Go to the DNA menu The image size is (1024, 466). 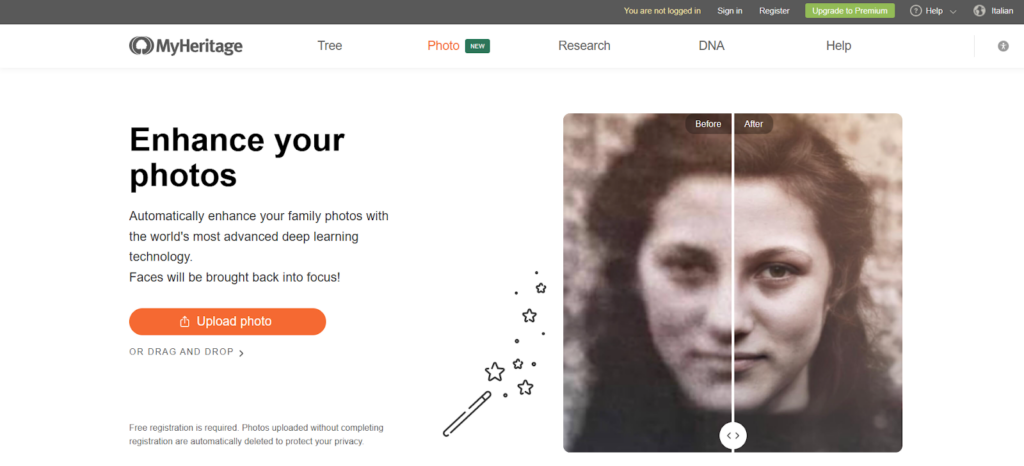tap(711, 46)
